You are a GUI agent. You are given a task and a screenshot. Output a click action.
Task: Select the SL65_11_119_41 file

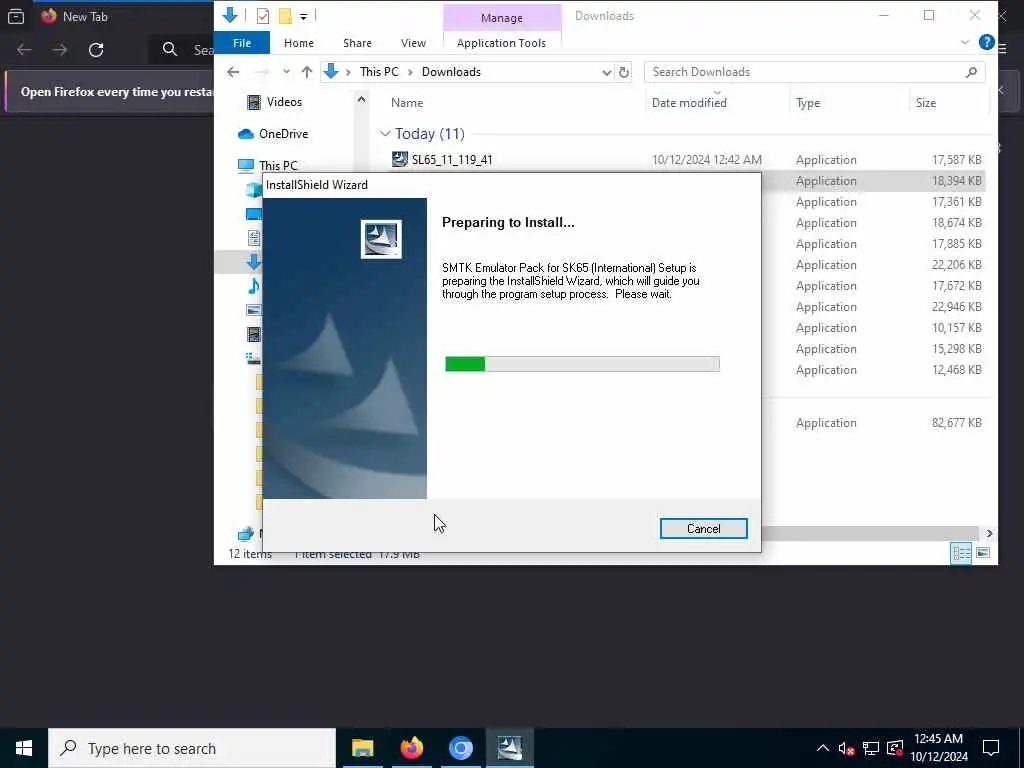pos(452,160)
